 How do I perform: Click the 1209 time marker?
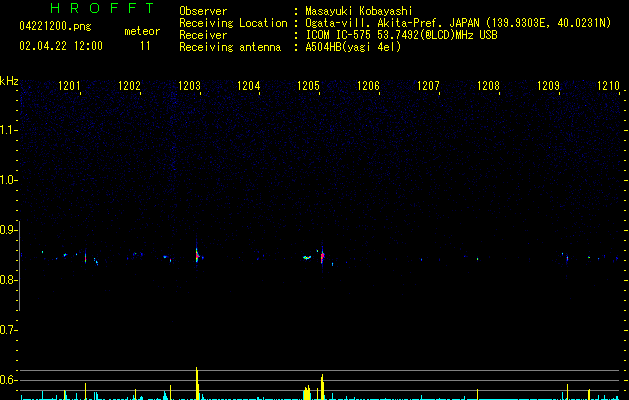548,86
